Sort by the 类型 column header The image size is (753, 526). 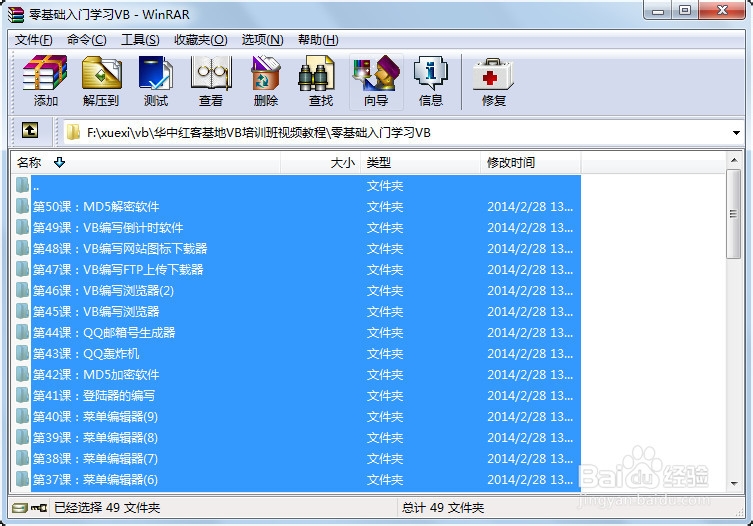coord(421,163)
